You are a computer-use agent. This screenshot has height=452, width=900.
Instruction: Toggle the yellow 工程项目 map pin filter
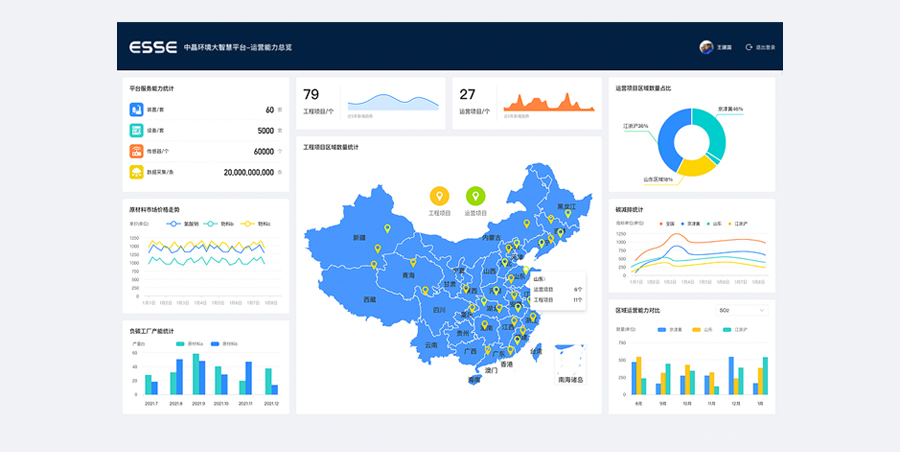pos(439,196)
